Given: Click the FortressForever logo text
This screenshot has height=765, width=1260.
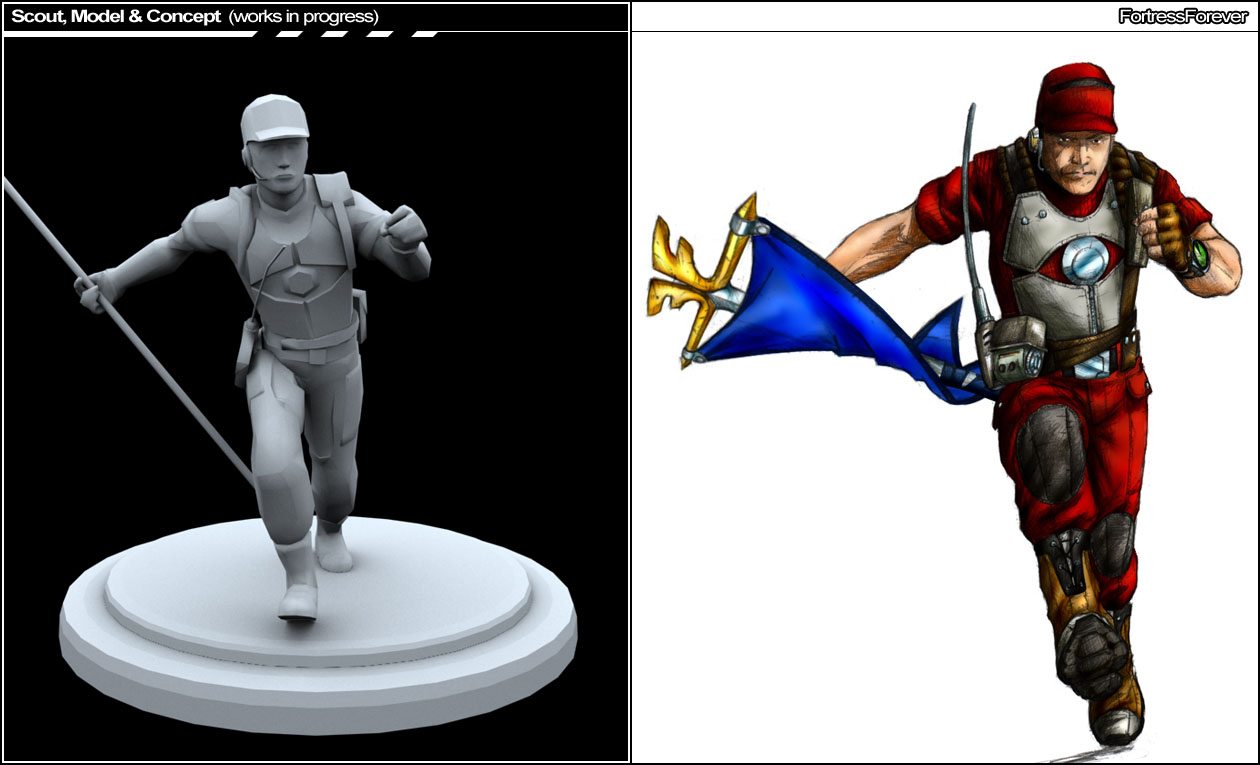Looking at the screenshot, I should click(x=1182, y=17).
